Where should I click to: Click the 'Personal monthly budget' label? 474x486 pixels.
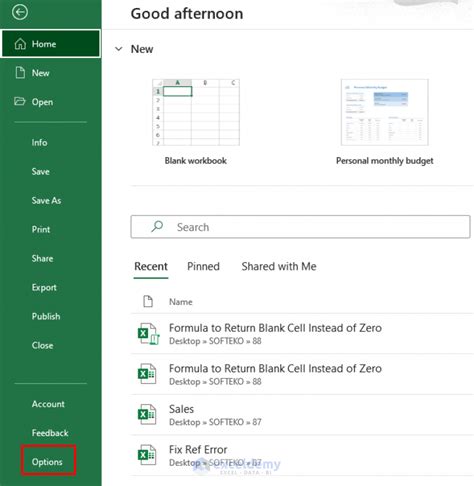385,161
